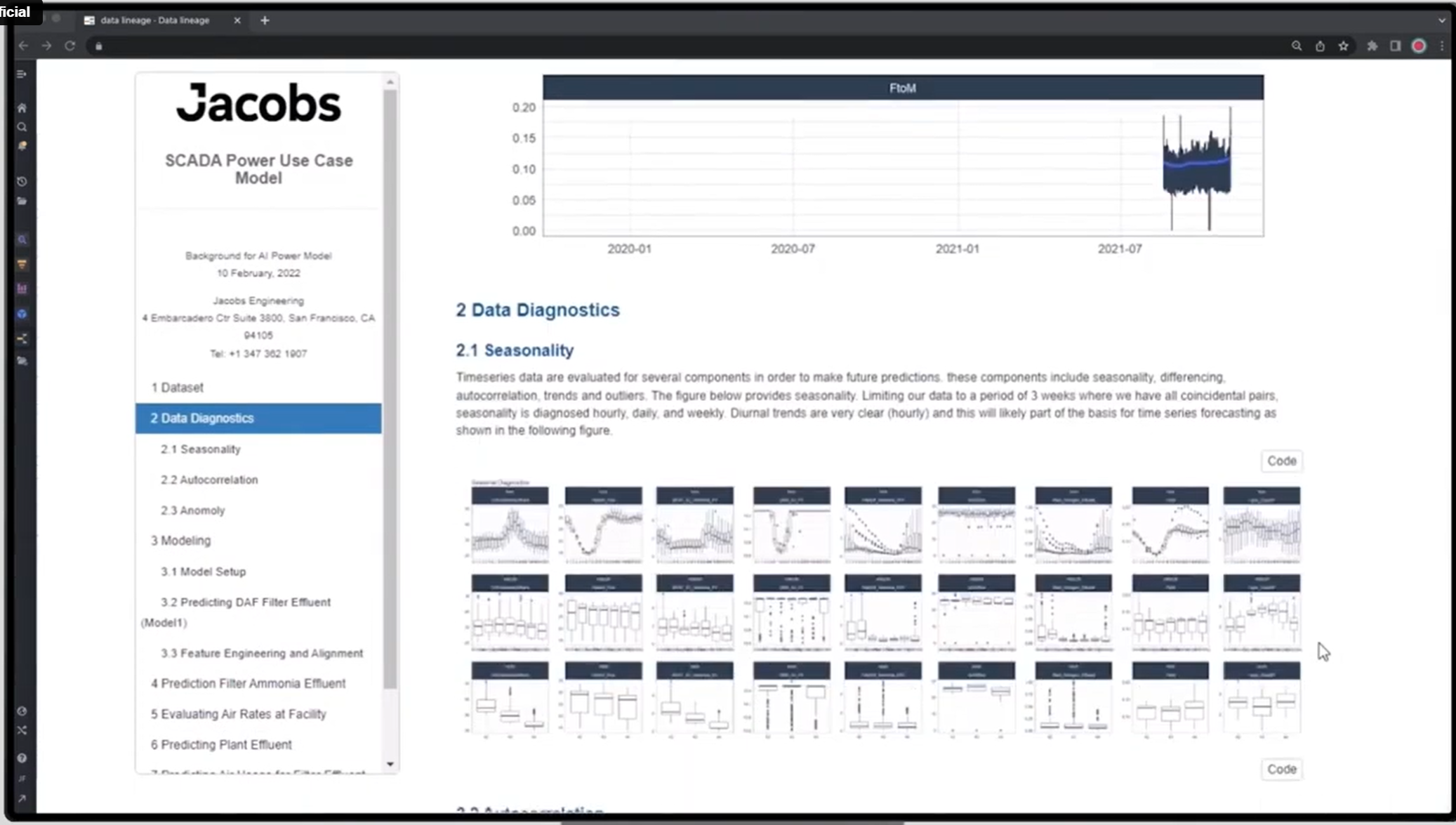
Task: Open the browser extensions puzzle icon
Action: pos(1372,46)
